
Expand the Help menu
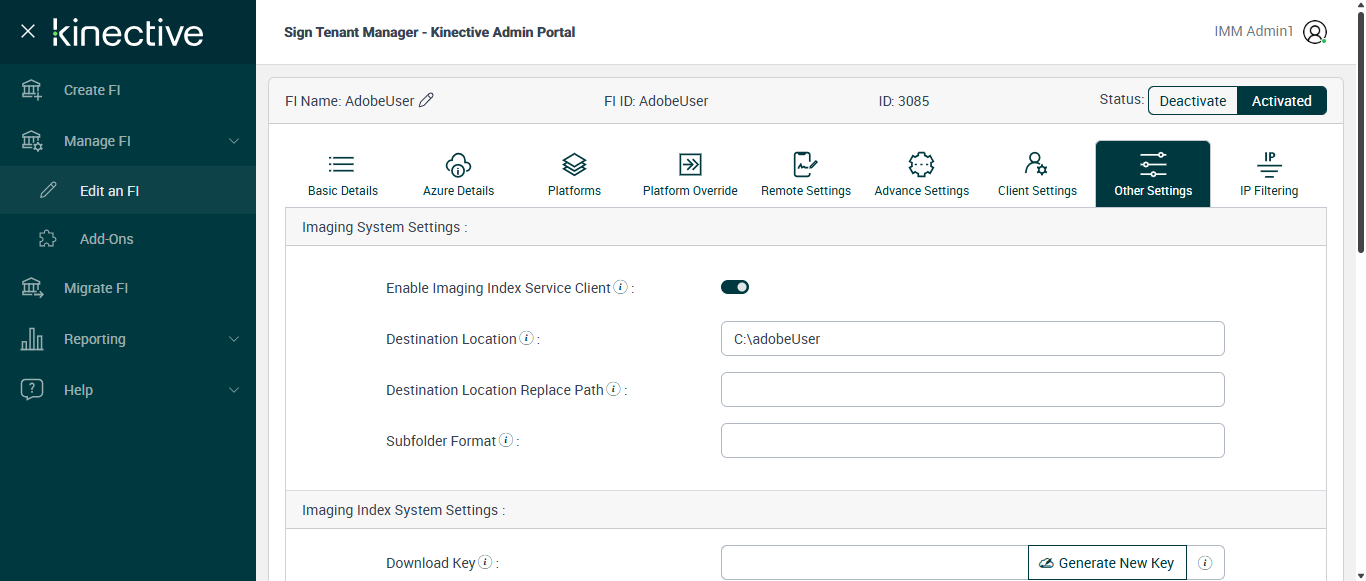pos(234,390)
